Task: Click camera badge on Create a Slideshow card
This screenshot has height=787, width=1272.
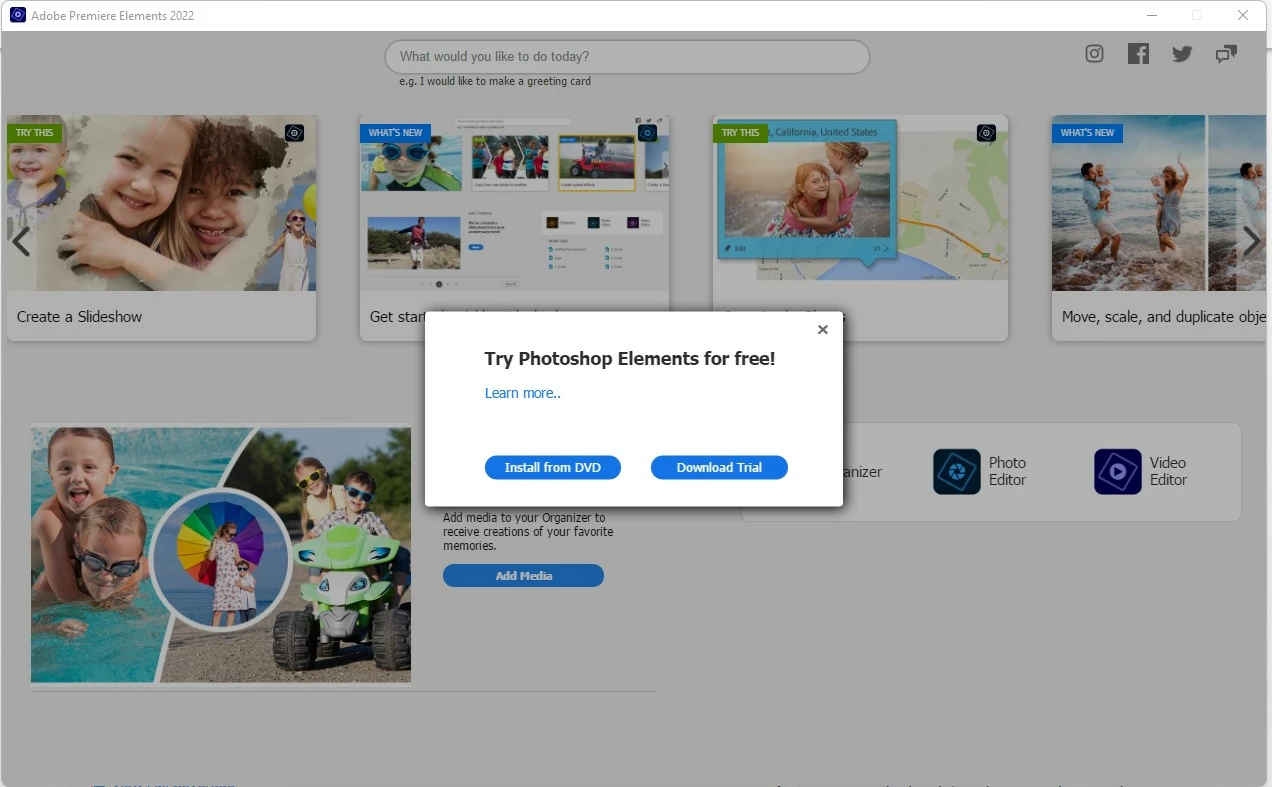Action: [x=294, y=133]
